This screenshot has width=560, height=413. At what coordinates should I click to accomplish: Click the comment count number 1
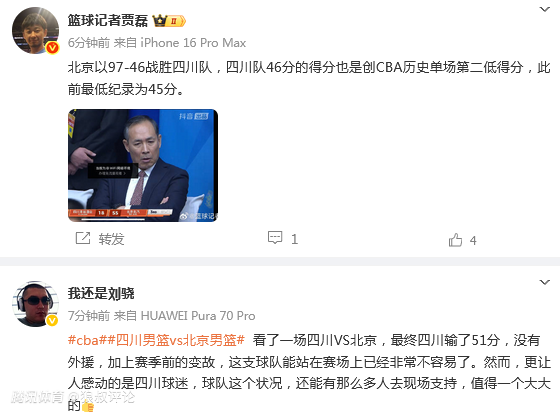[x=294, y=239]
